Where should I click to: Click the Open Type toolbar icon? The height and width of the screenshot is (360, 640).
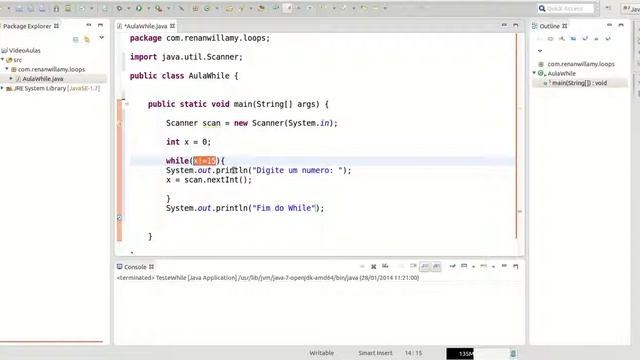[229, 8]
